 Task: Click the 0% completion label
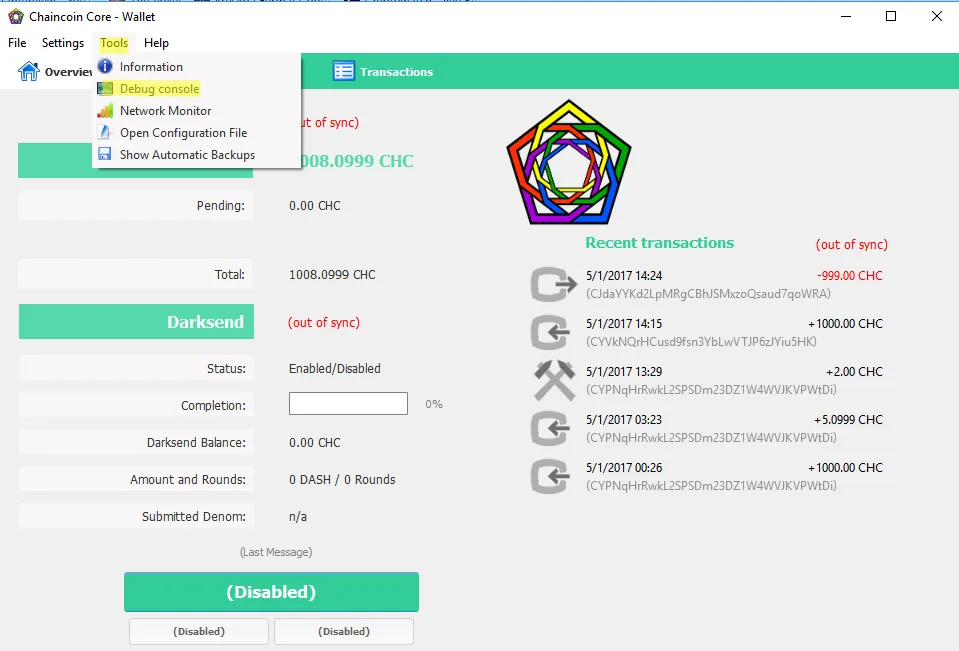434,404
